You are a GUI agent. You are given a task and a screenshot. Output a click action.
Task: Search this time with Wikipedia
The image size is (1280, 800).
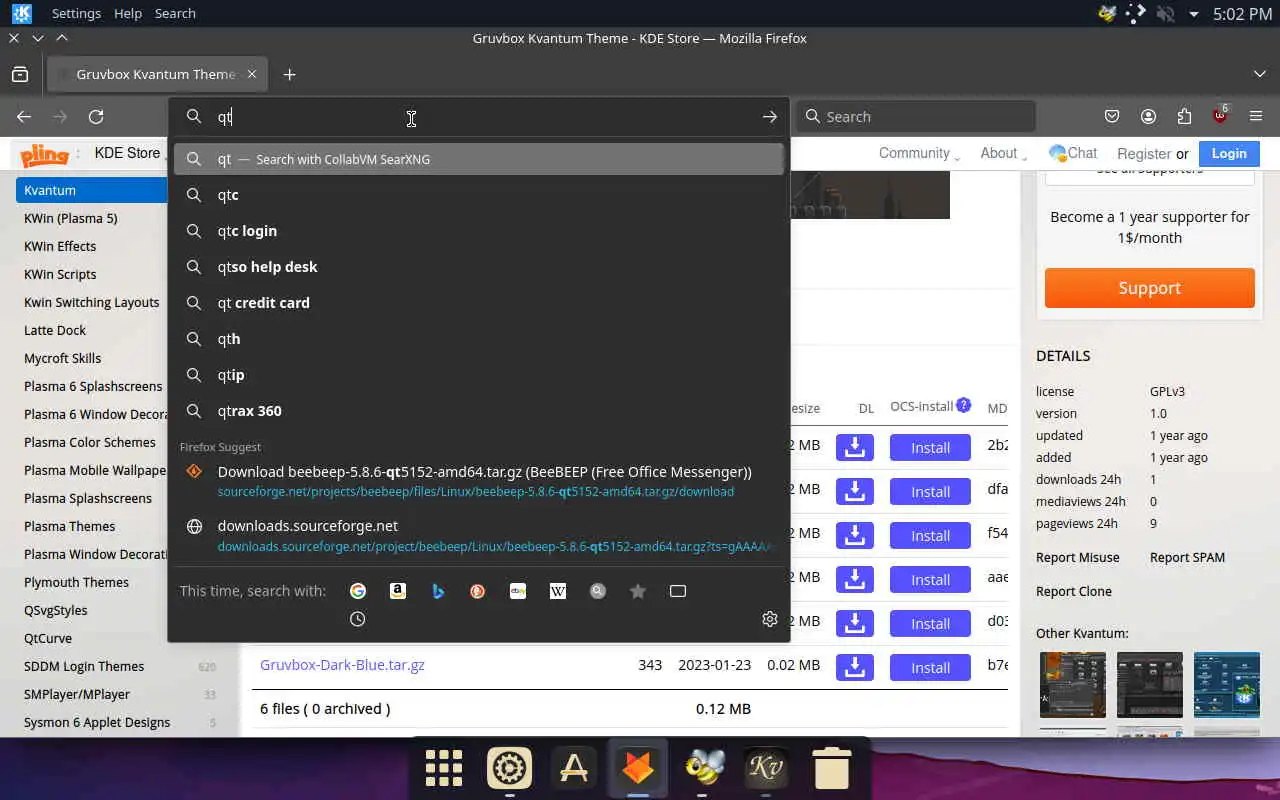point(558,591)
